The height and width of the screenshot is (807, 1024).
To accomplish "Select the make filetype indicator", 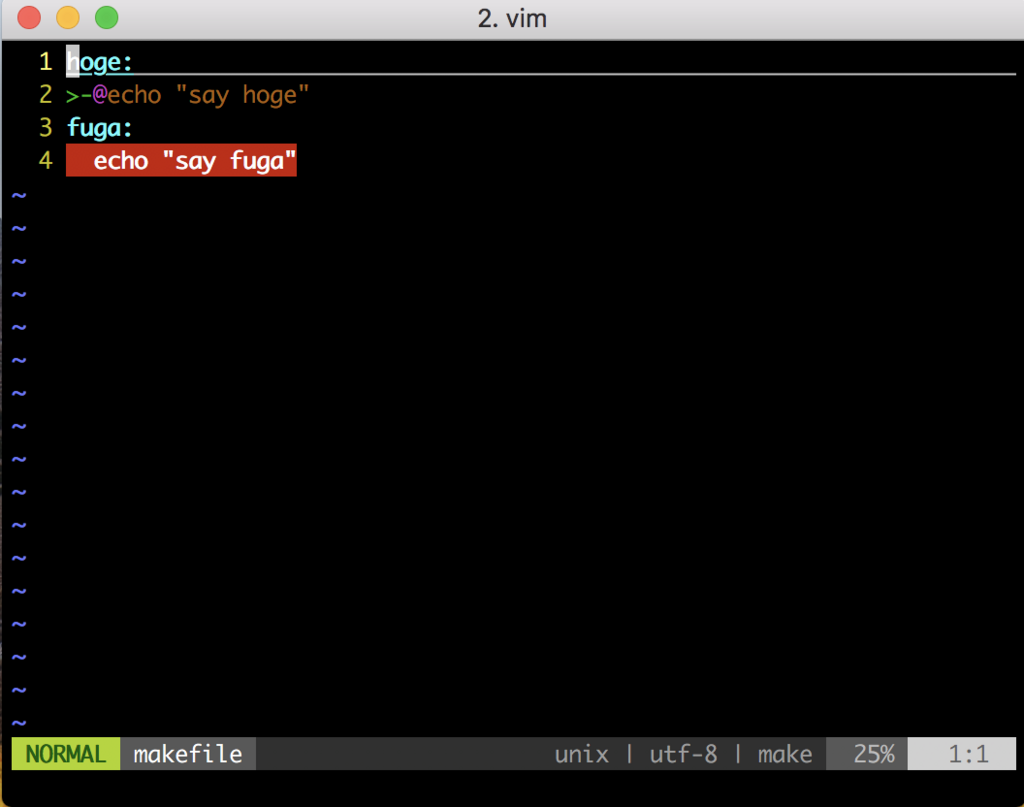I will pos(784,754).
